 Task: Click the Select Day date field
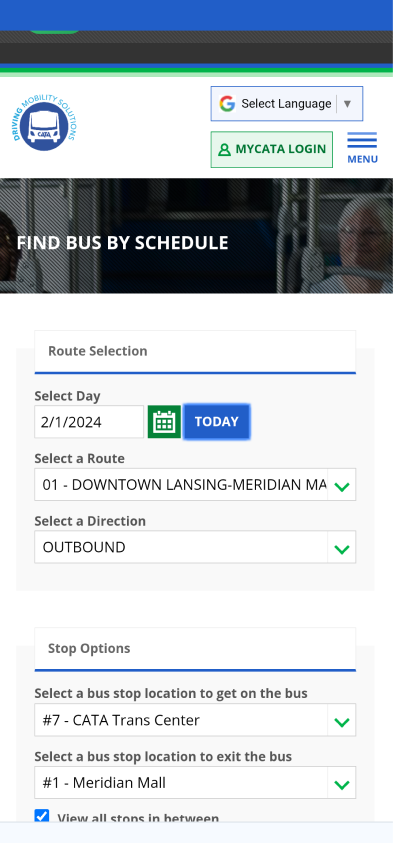point(89,422)
